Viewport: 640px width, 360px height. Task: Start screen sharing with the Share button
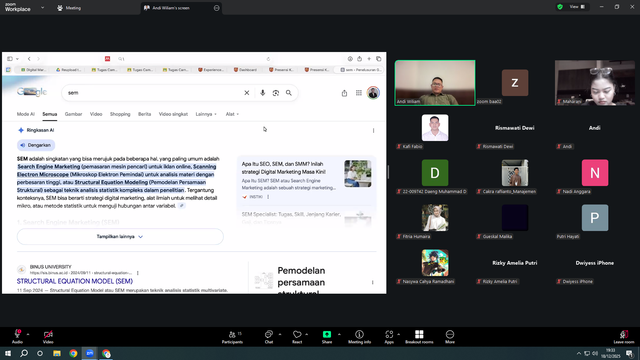tap(327, 337)
